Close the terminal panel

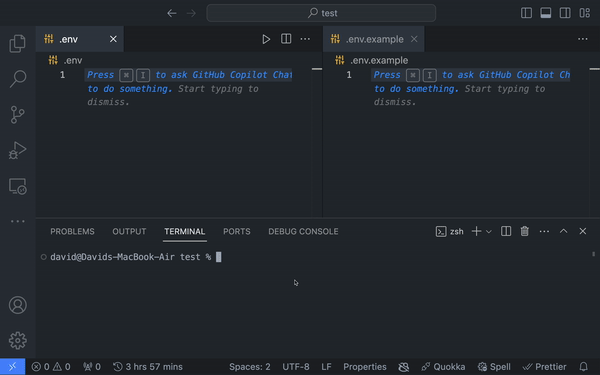click(x=583, y=231)
